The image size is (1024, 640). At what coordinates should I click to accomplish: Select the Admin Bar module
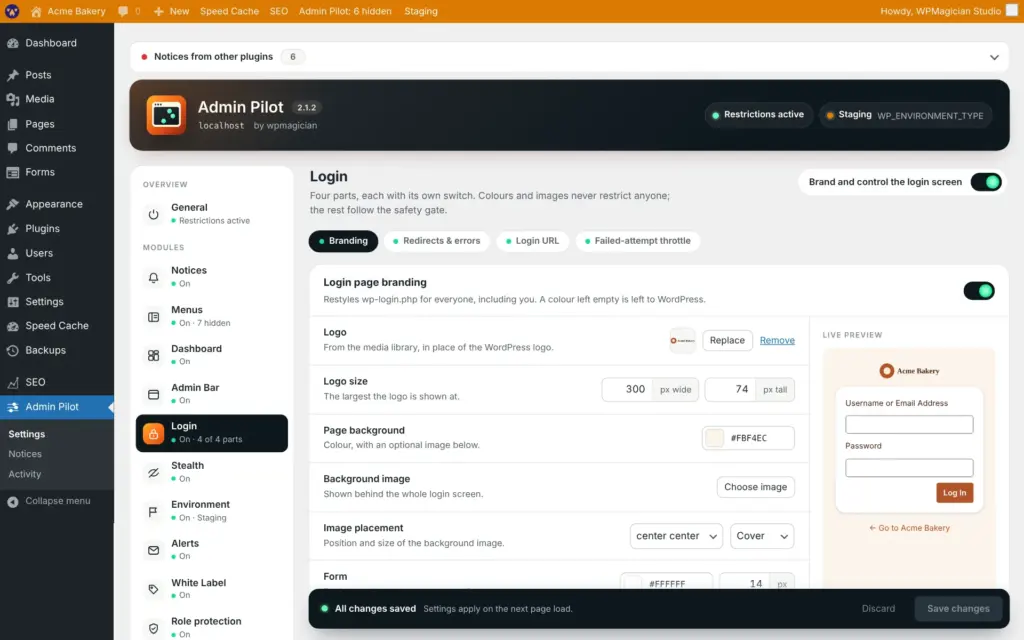pos(212,394)
